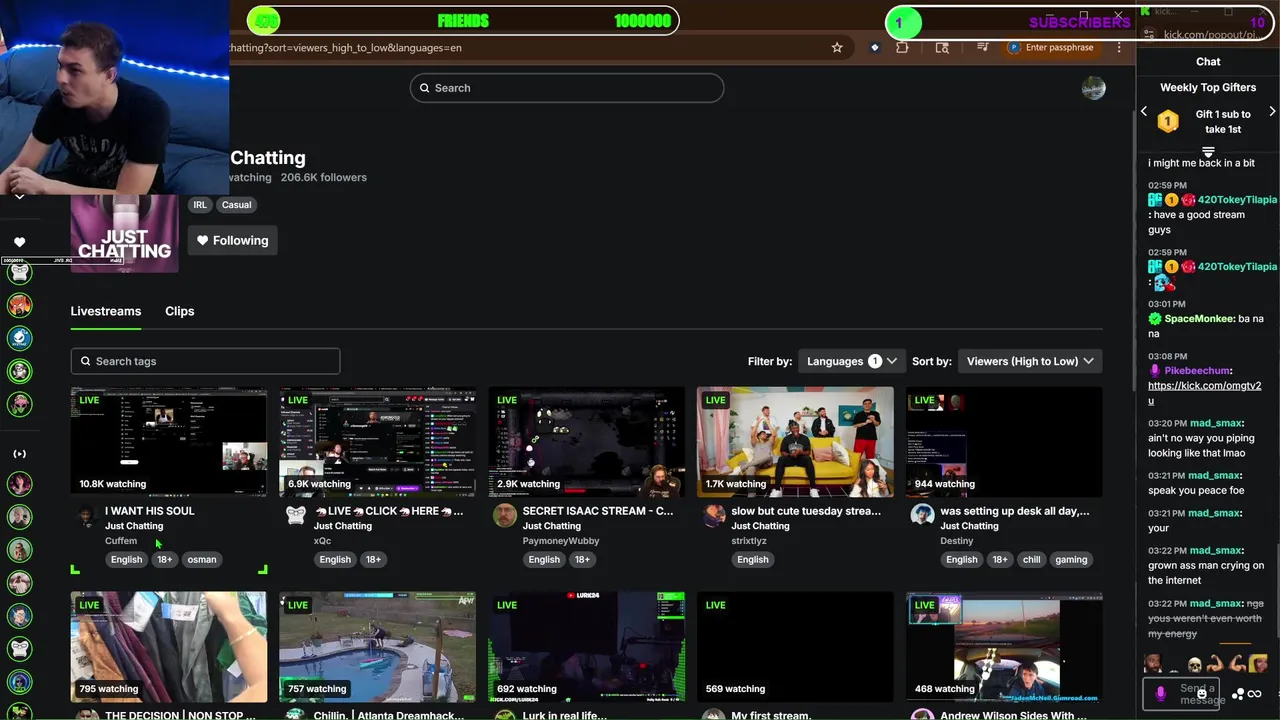Focus the top Search field

567,88
